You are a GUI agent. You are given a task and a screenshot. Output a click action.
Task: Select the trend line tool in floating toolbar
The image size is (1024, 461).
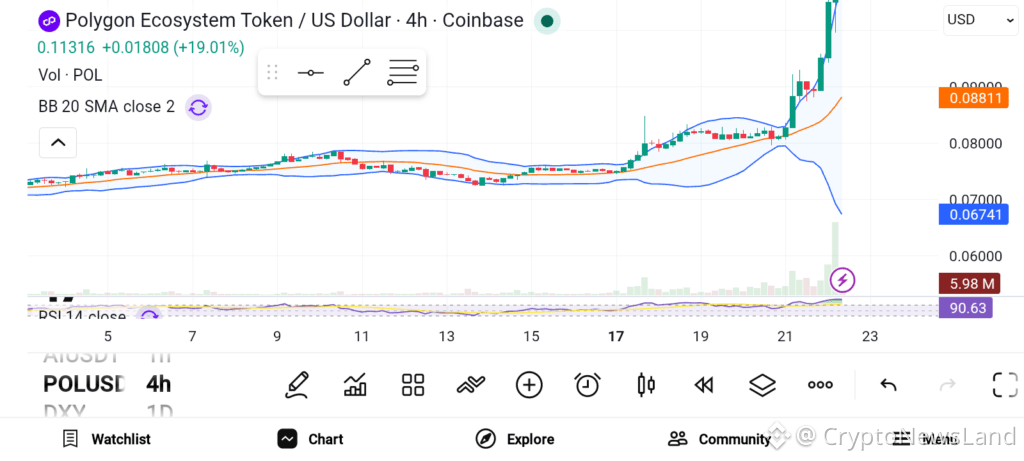357,72
